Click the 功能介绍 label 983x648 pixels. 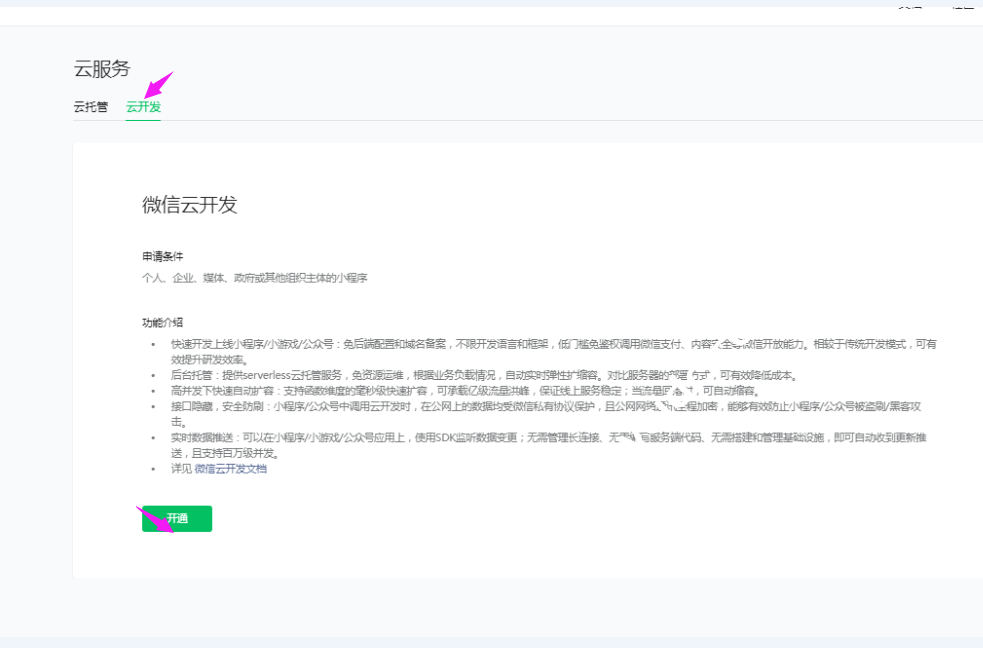pos(162,323)
